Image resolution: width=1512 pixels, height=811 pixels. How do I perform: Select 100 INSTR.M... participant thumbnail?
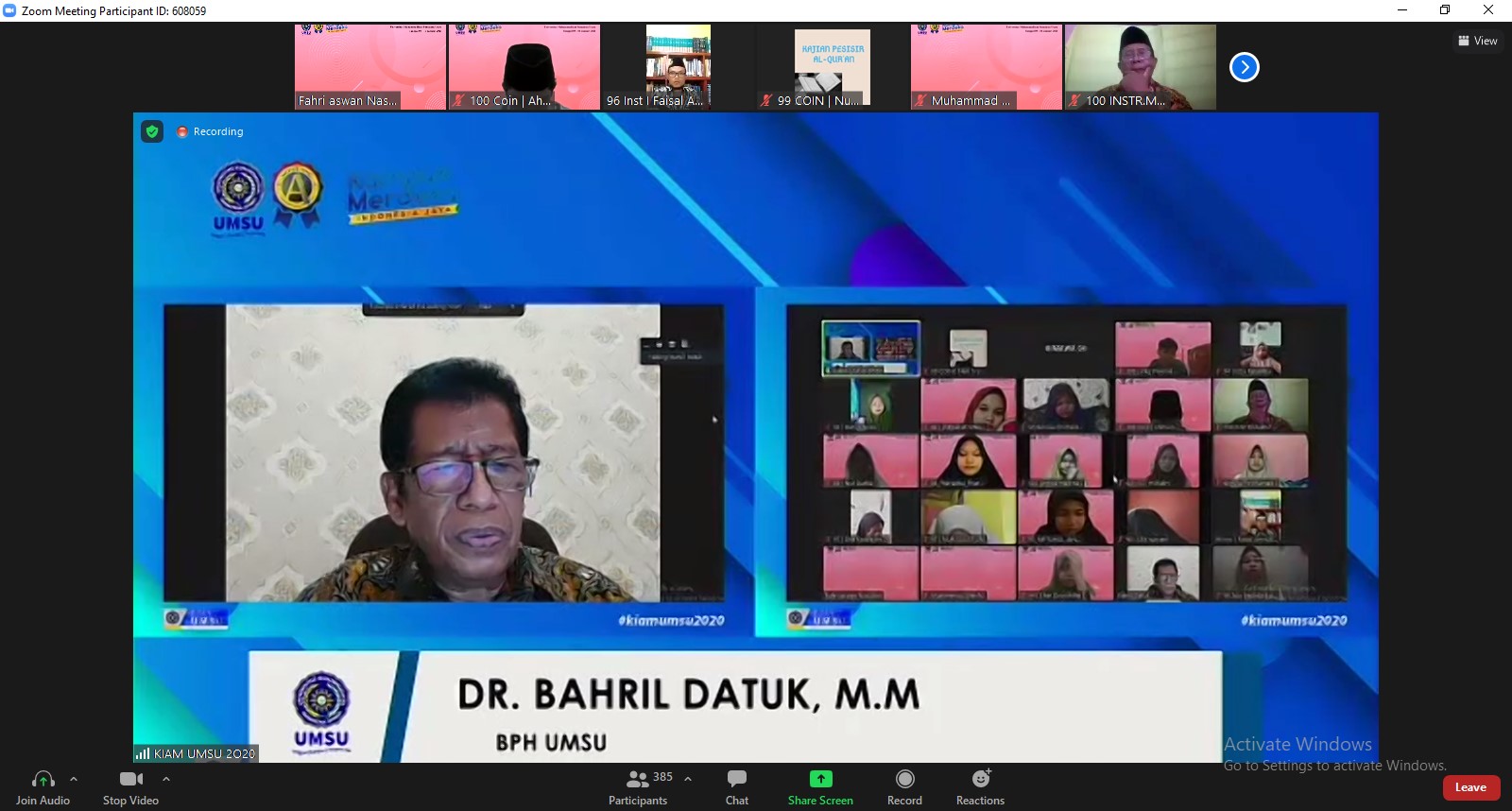(x=1141, y=67)
